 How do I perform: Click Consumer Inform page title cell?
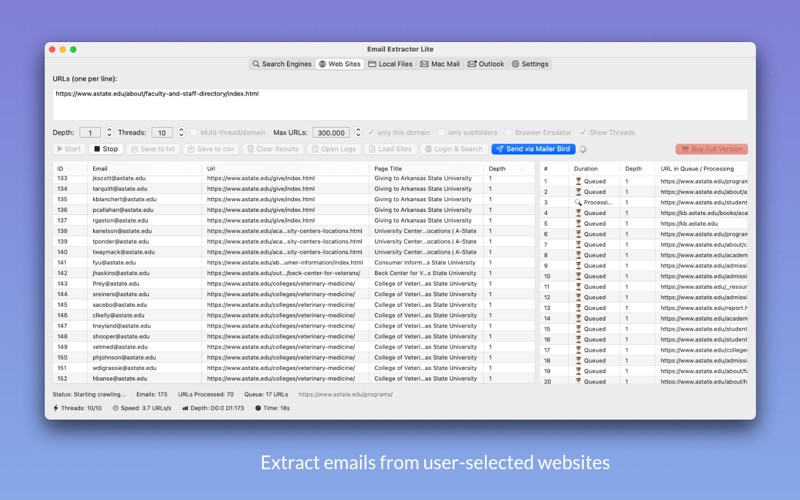click(425, 263)
